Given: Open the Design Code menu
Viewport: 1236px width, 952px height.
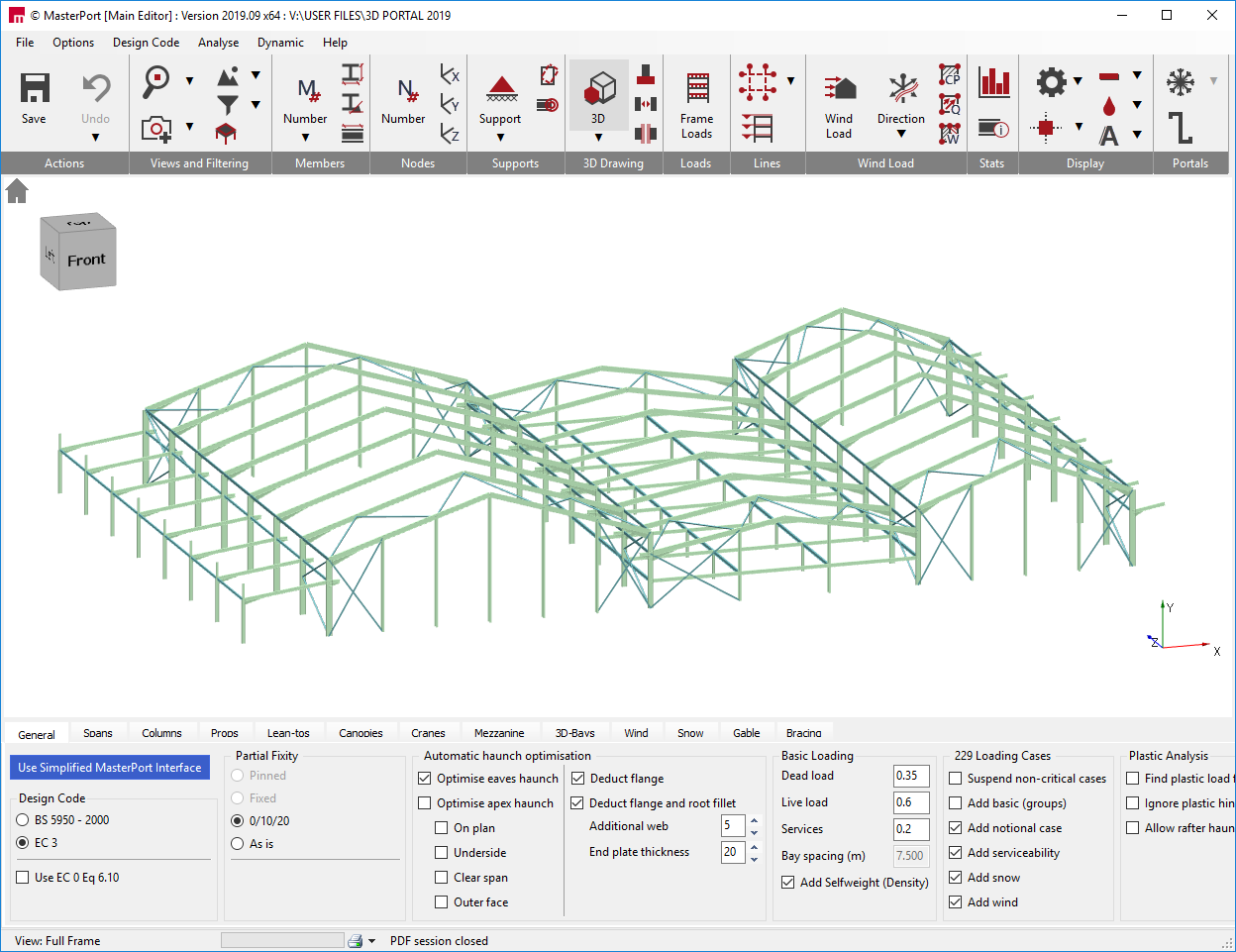Looking at the screenshot, I should [x=146, y=43].
